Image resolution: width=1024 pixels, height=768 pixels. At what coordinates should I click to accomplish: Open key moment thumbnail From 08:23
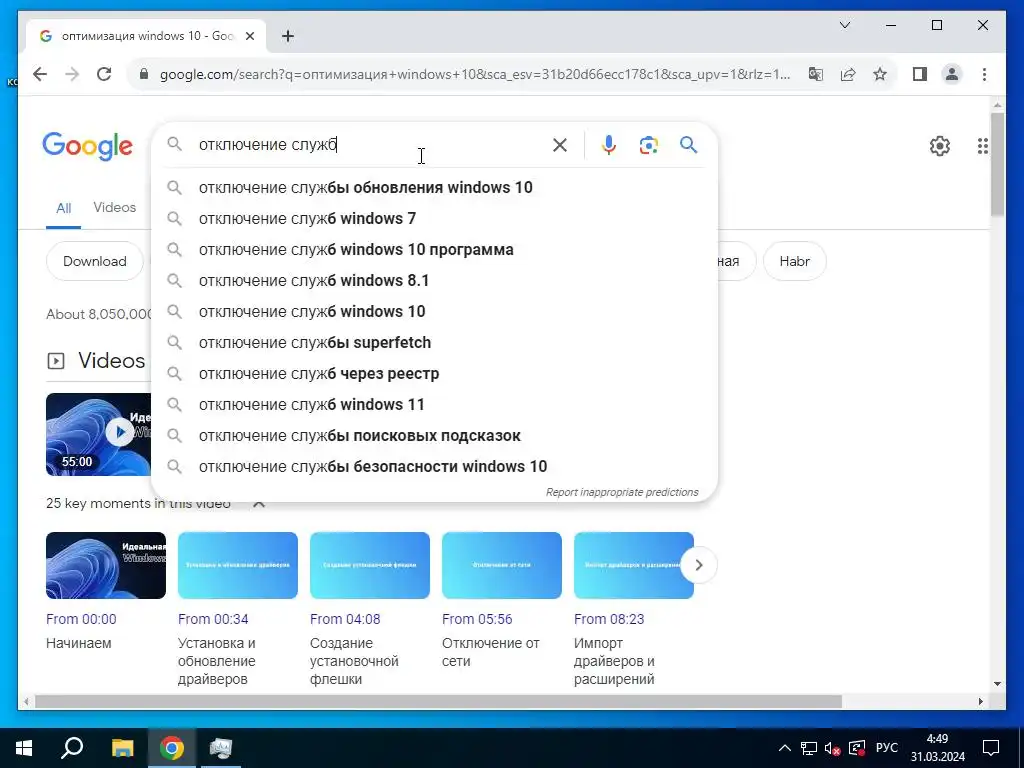(x=633, y=566)
